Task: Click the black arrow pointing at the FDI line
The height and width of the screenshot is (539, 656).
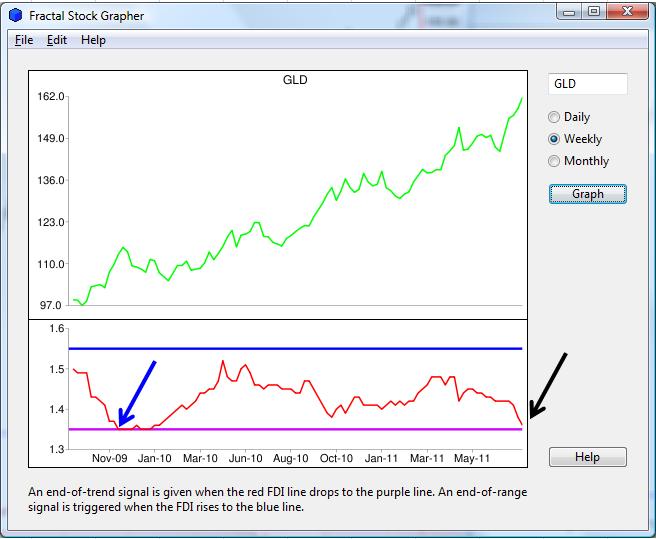Action: pyautogui.click(x=548, y=385)
